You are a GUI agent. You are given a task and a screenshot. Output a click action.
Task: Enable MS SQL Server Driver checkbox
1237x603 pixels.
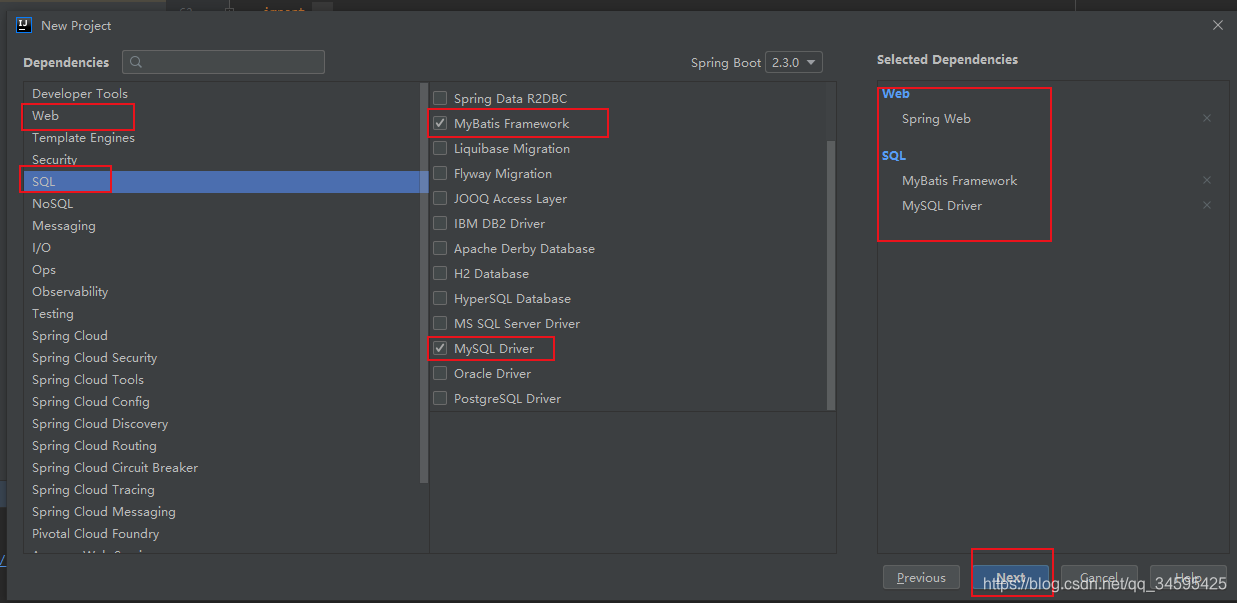(x=440, y=323)
